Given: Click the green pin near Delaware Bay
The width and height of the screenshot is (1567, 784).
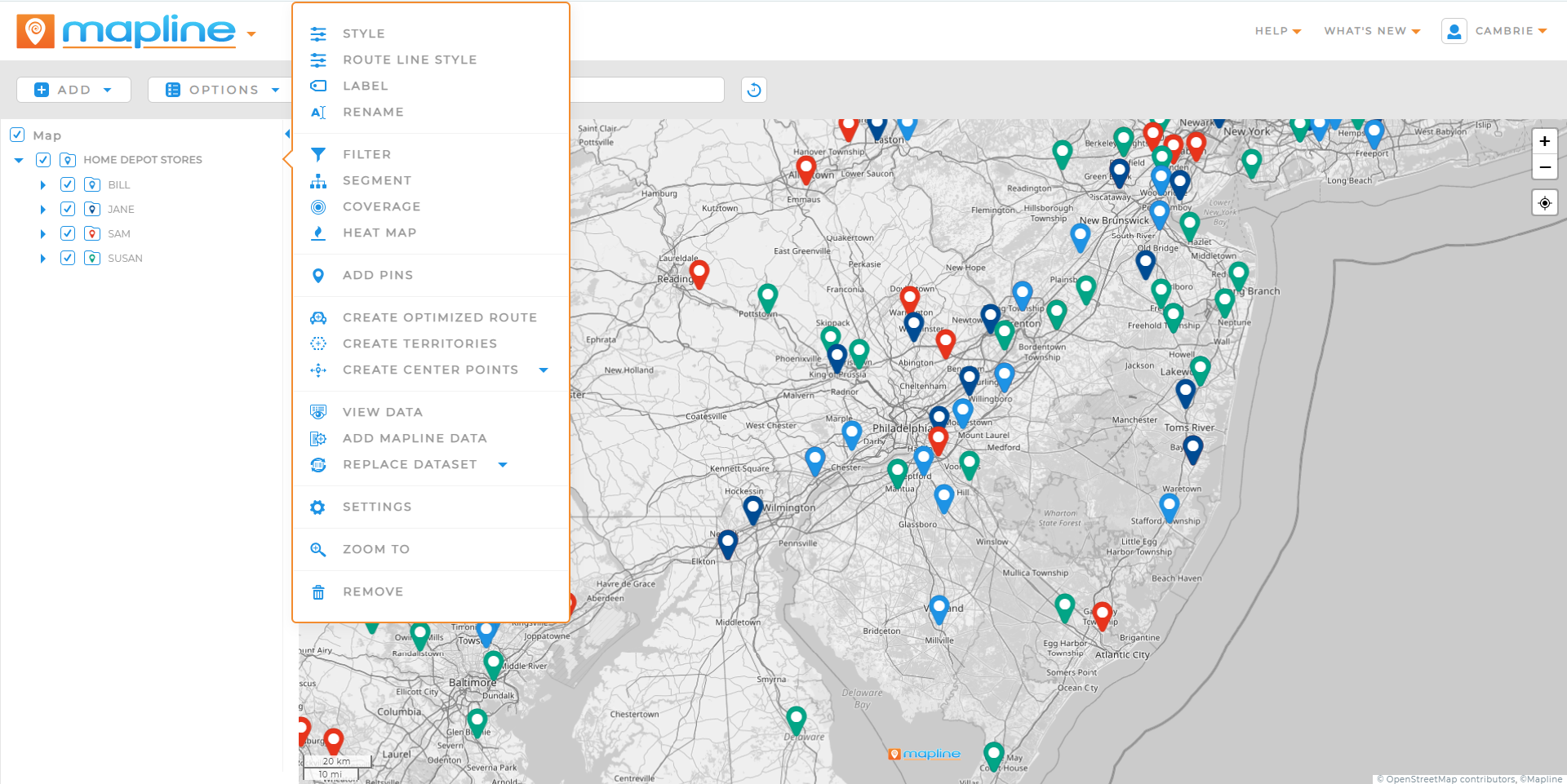Looking at the screenshot, I should (797, 720).
